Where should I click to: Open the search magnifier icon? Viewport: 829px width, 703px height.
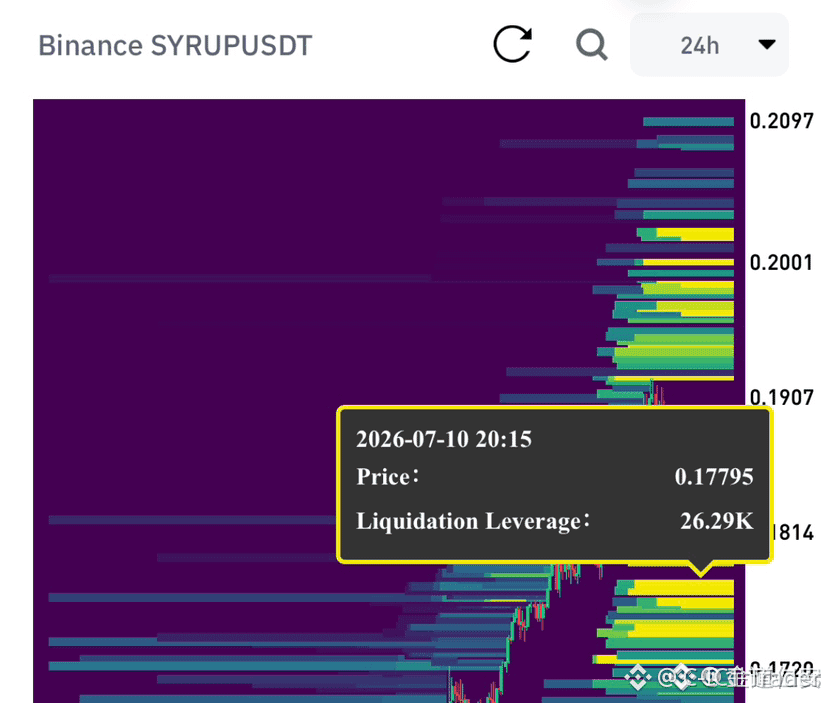(592, 45)
